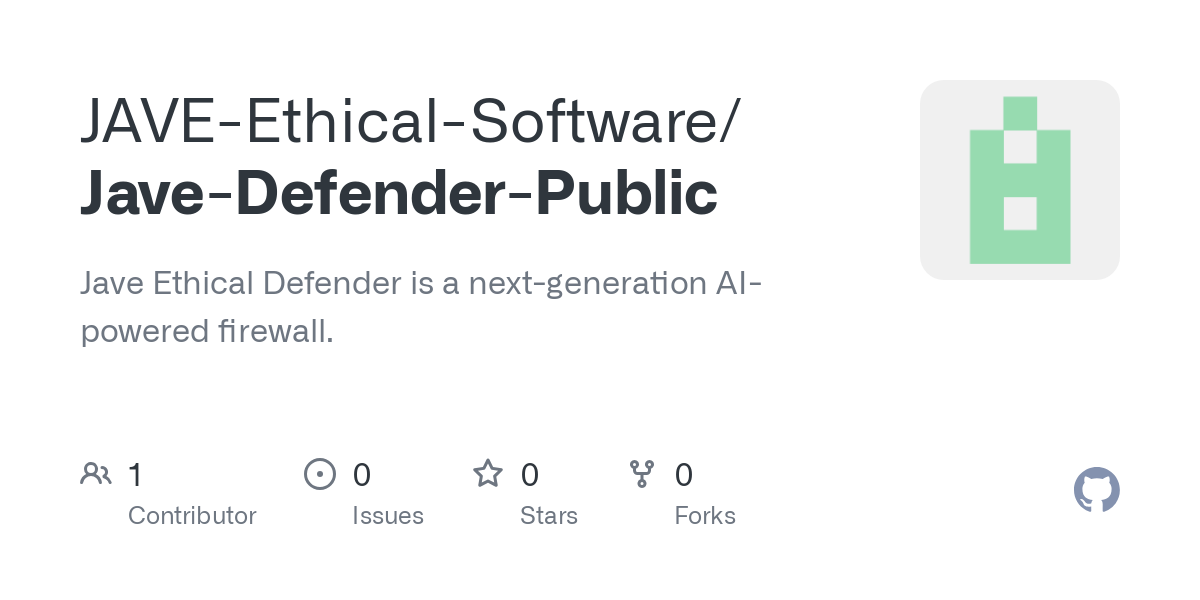Click the issues count 0
1200x600 pixels.
[362, 474]
